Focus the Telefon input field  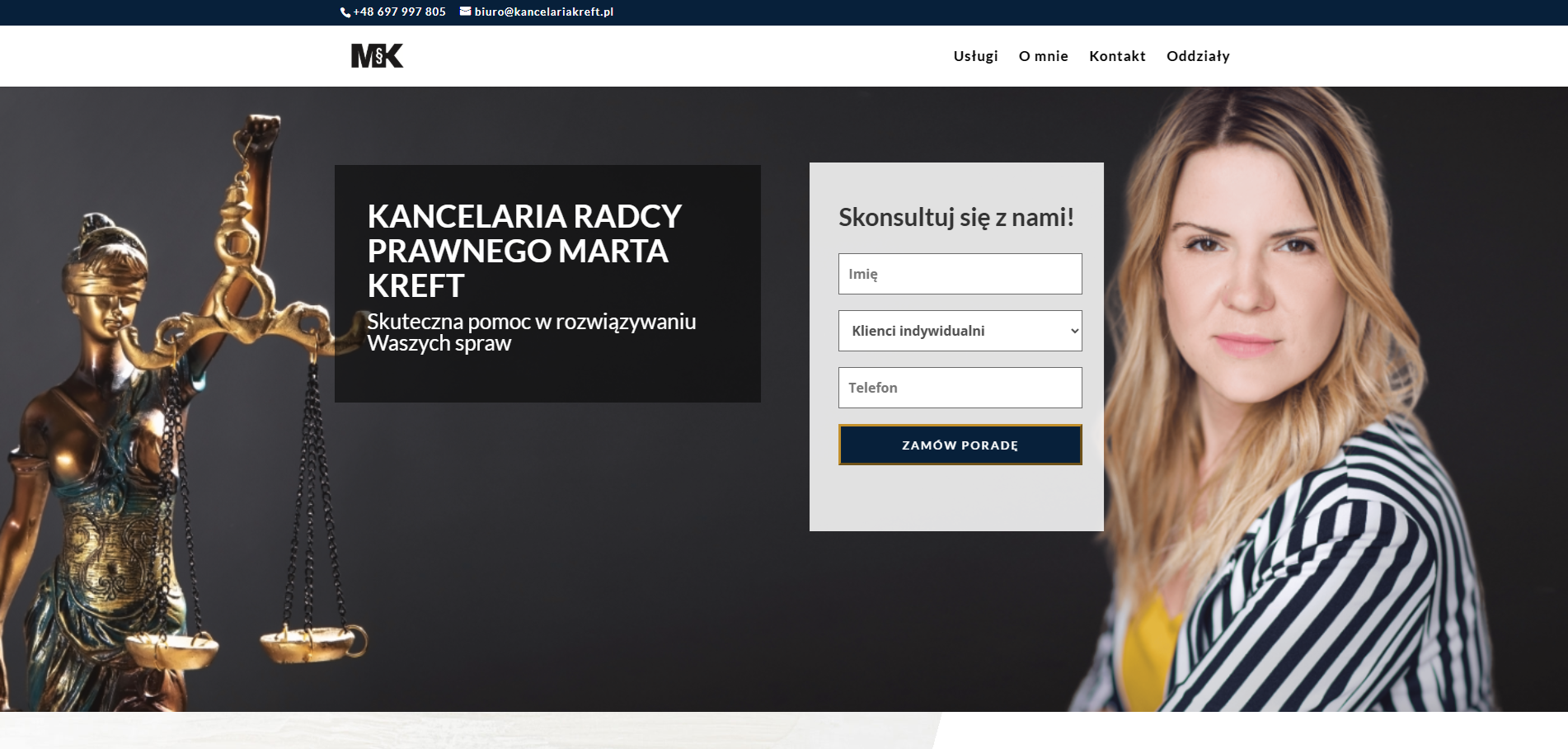960,388
